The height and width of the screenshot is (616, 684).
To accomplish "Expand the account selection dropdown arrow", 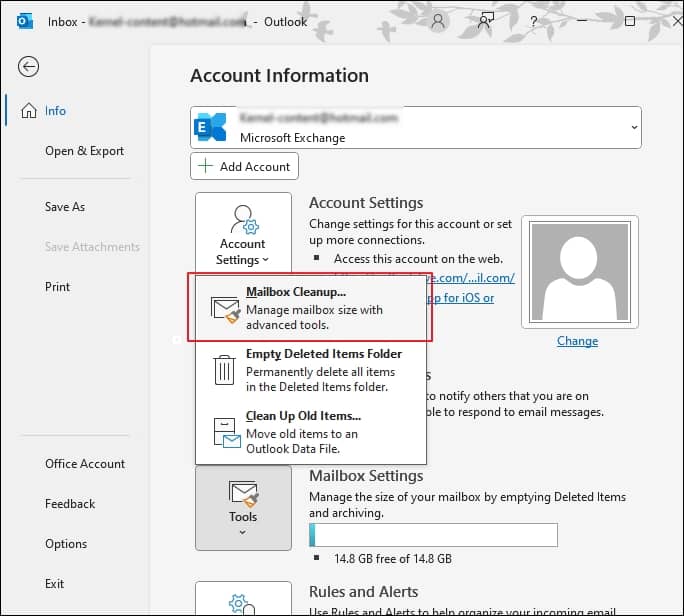I will 634,127.
